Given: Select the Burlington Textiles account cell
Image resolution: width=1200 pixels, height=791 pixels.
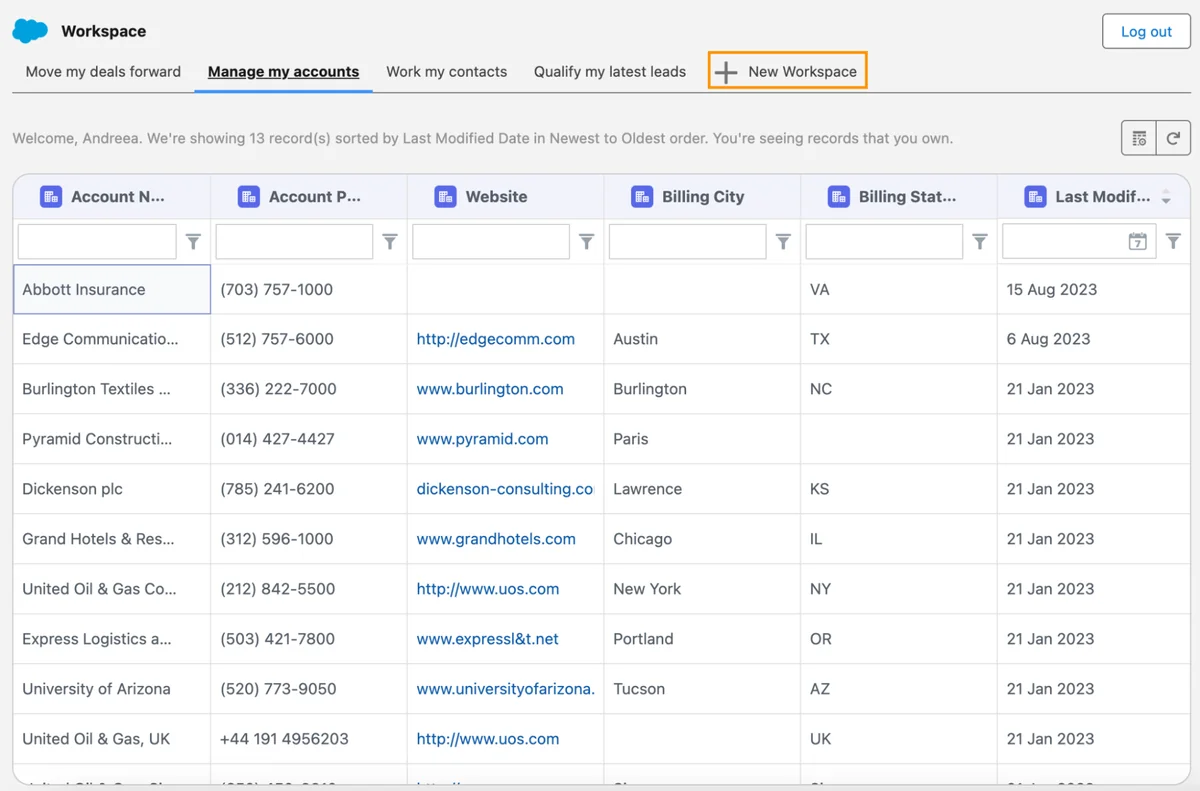Looking at the screenshot, I should 112,389.
